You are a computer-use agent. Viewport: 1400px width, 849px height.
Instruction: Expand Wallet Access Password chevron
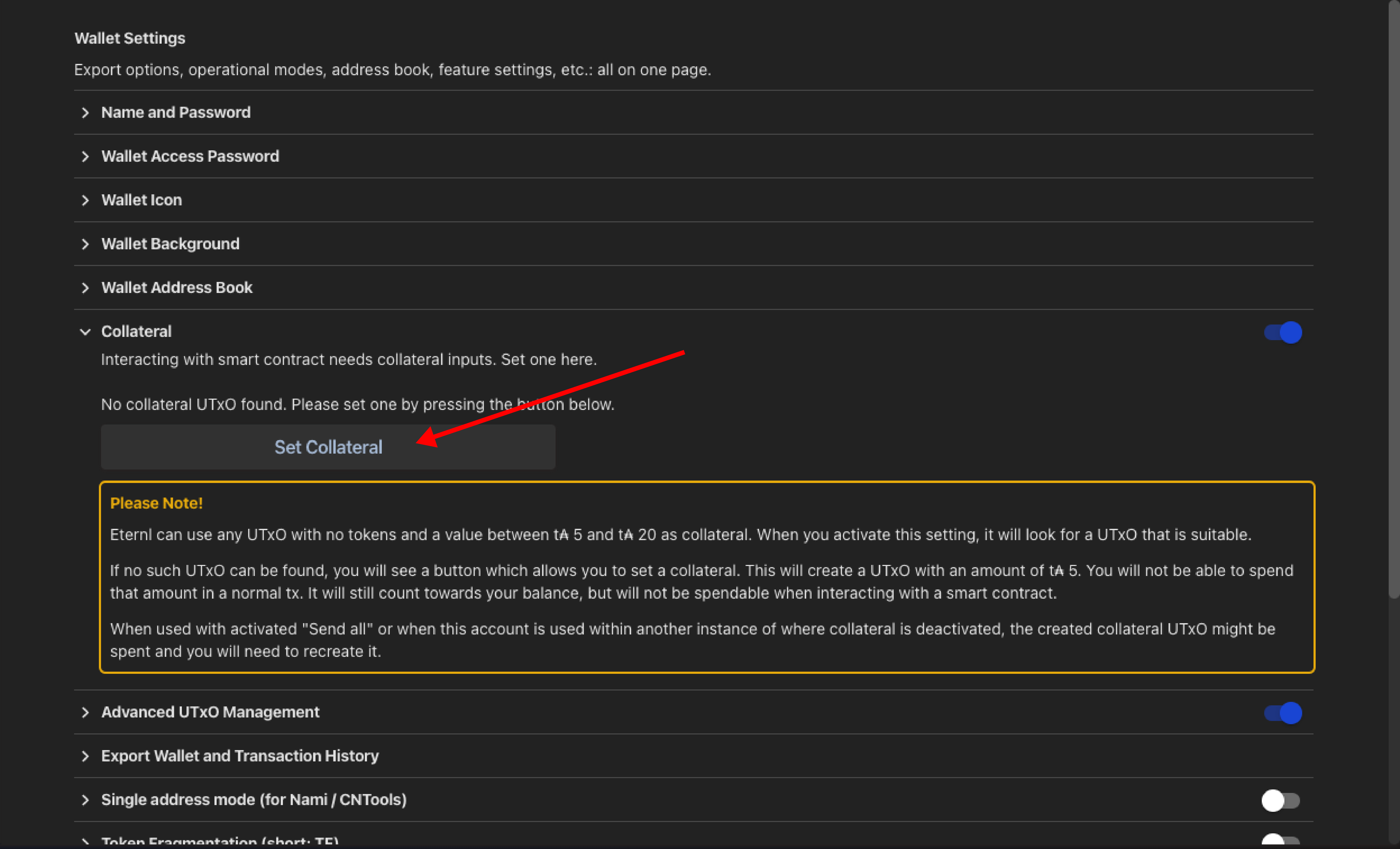85,156
